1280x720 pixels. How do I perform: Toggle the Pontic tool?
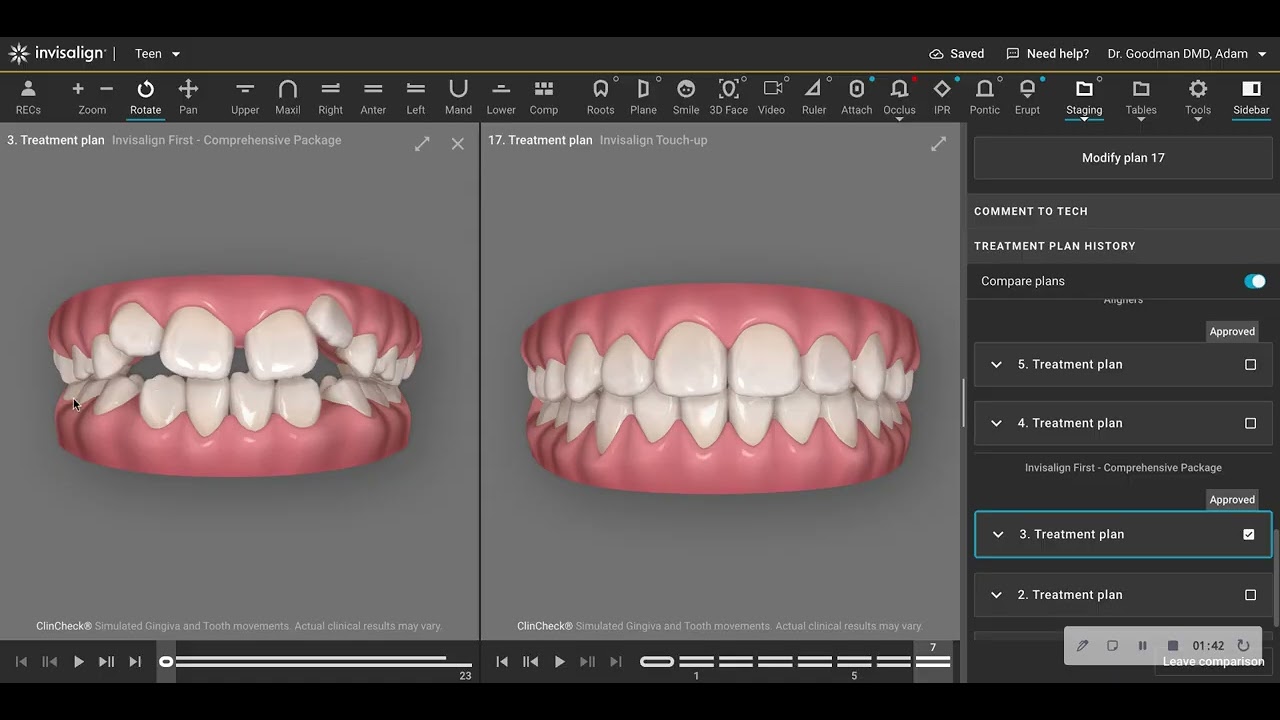point(985,97)
